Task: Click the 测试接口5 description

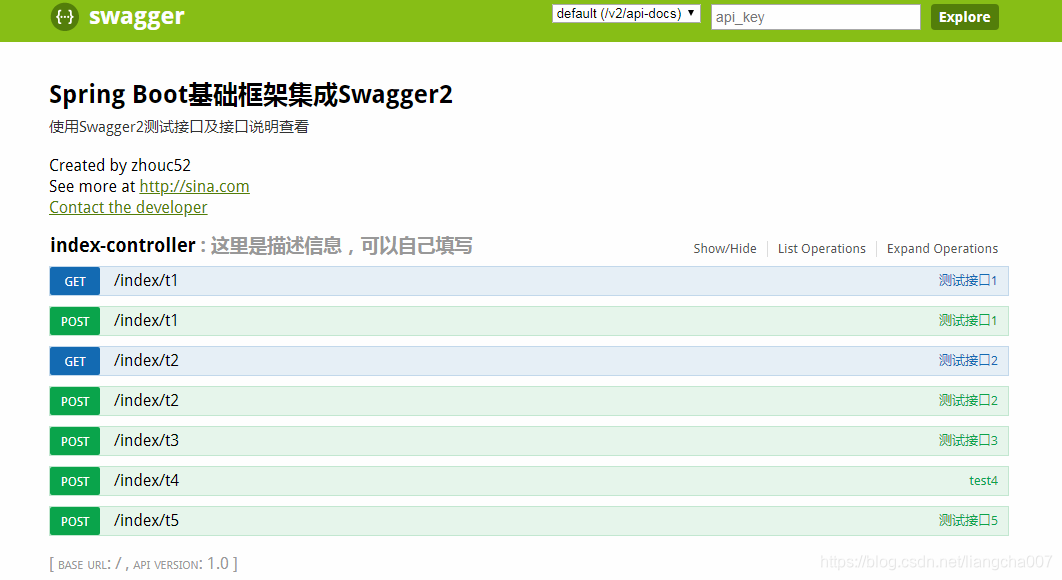Action: click(x=968, y=520)
